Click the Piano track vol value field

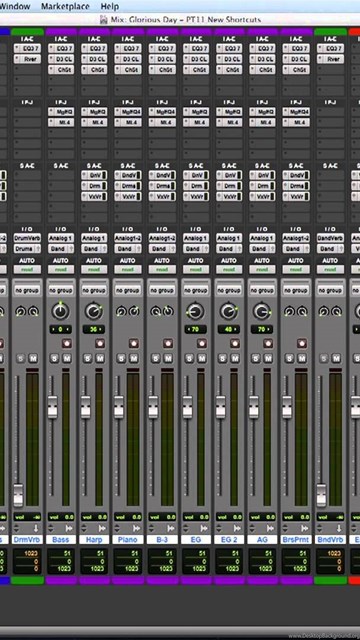click(x=128, y=517)
